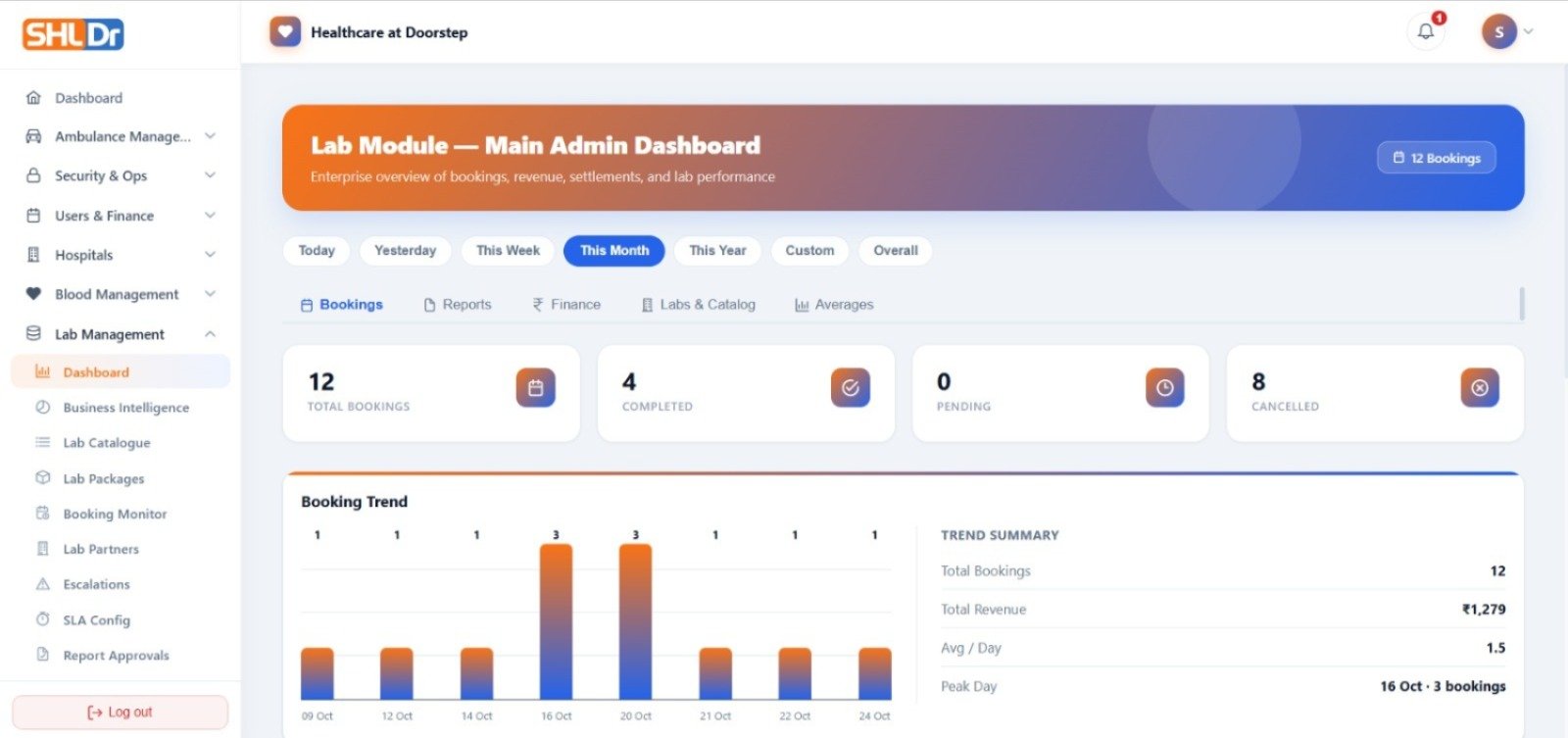Open the Averages tab
The width and height of the screenshot is (1568, 738).
coord(834,305)
